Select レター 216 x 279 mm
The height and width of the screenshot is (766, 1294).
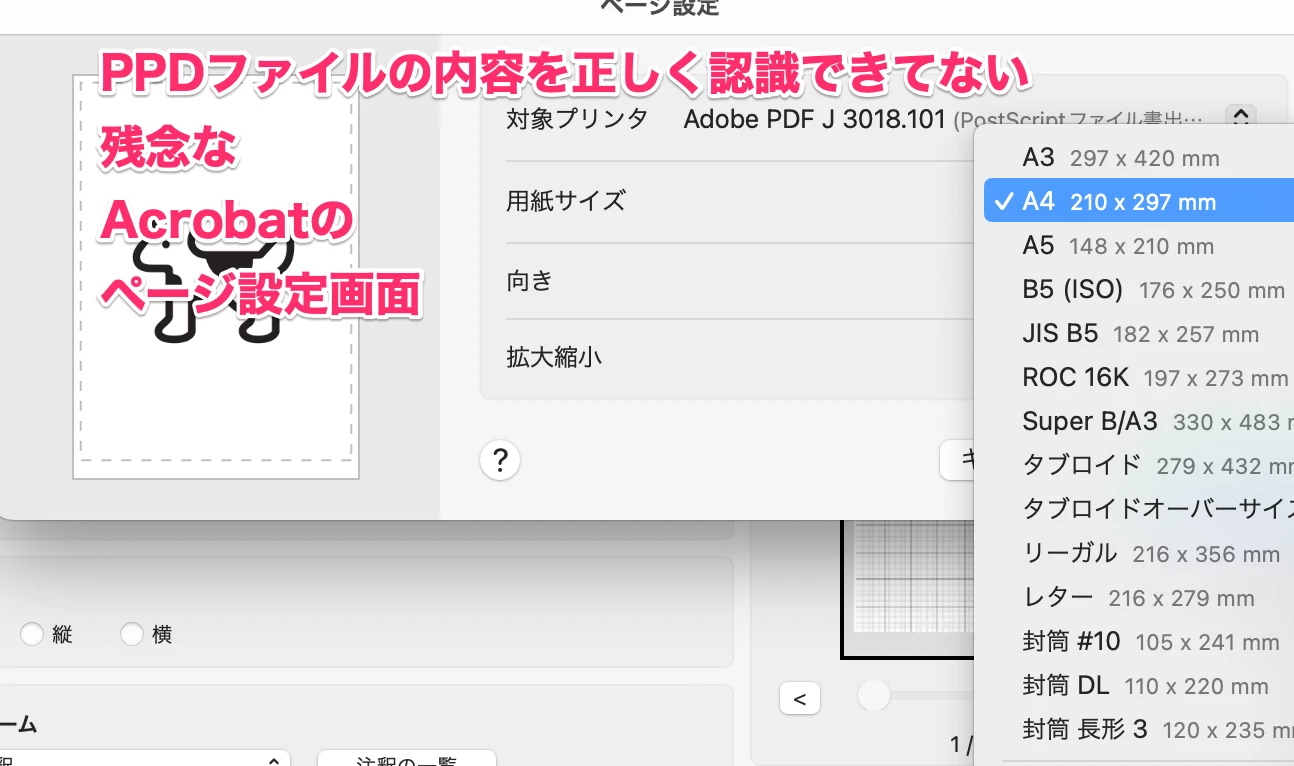[x=1139, y=598]
